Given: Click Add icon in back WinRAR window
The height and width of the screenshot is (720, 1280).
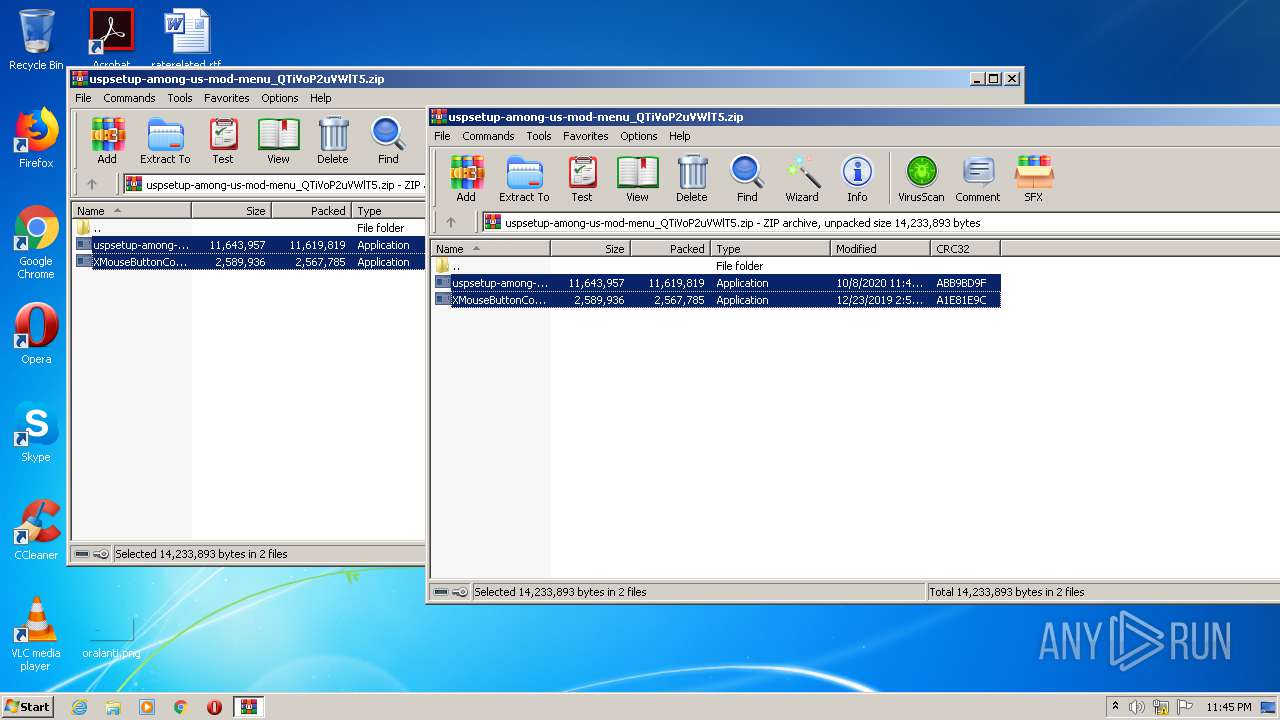Looking at the screenshot, I should click(x=107, y=141).
